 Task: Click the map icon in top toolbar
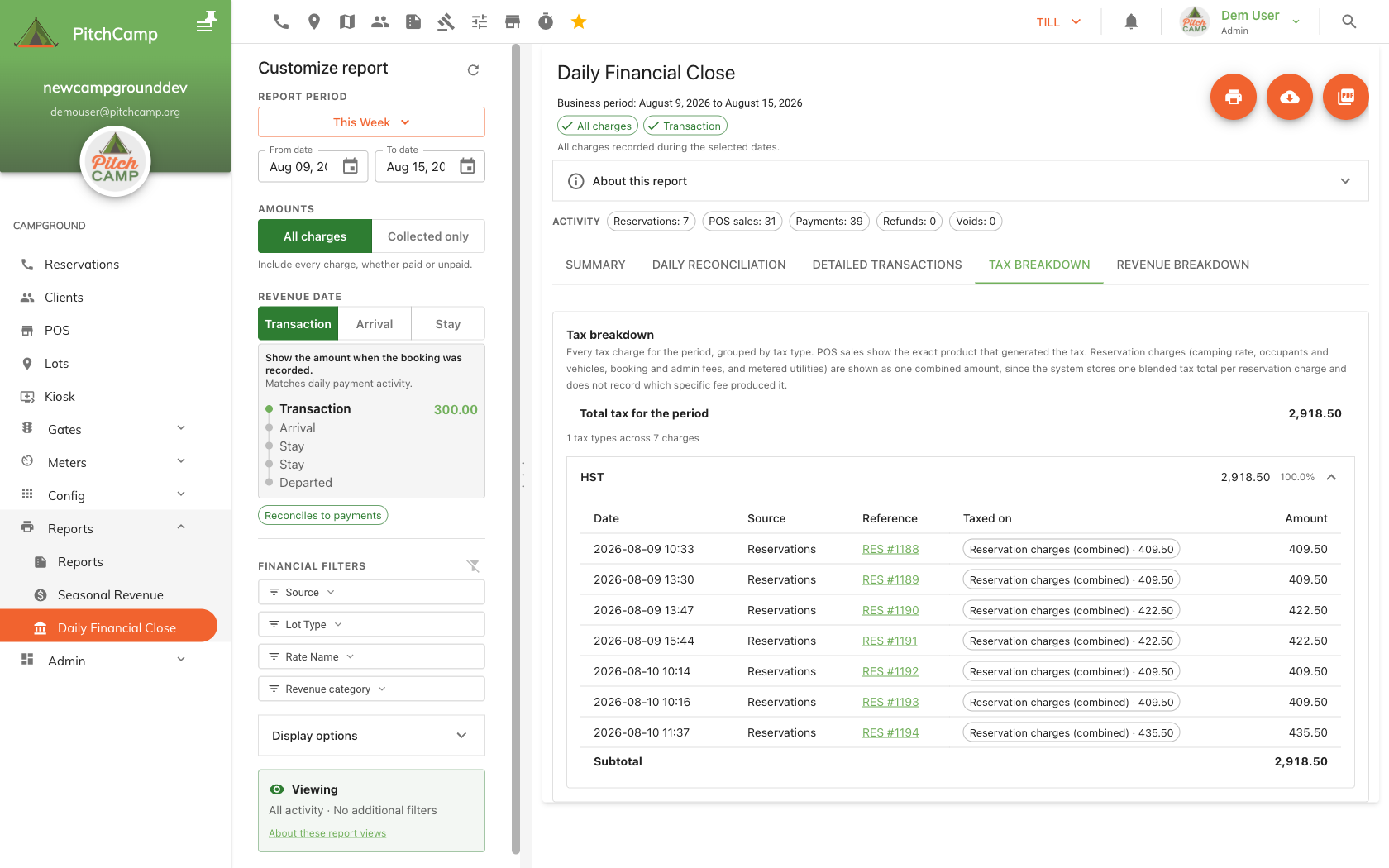point(347,22)
